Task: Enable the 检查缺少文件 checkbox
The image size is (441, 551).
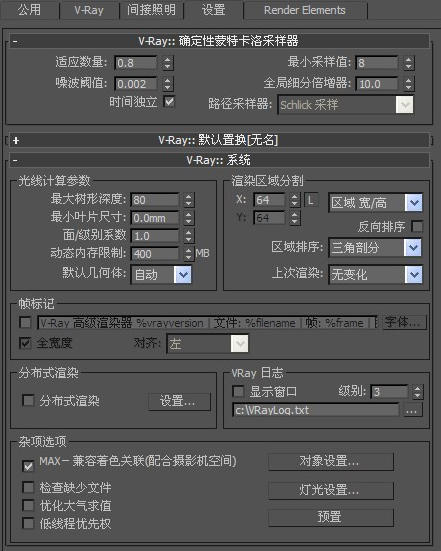Action: (x=28, y=487)
